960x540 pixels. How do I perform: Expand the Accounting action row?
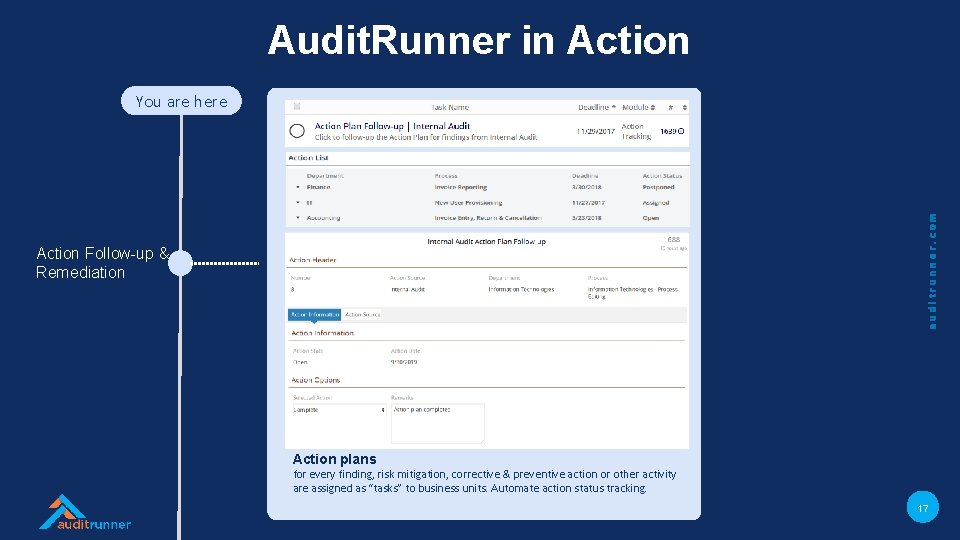click(298, 218)
